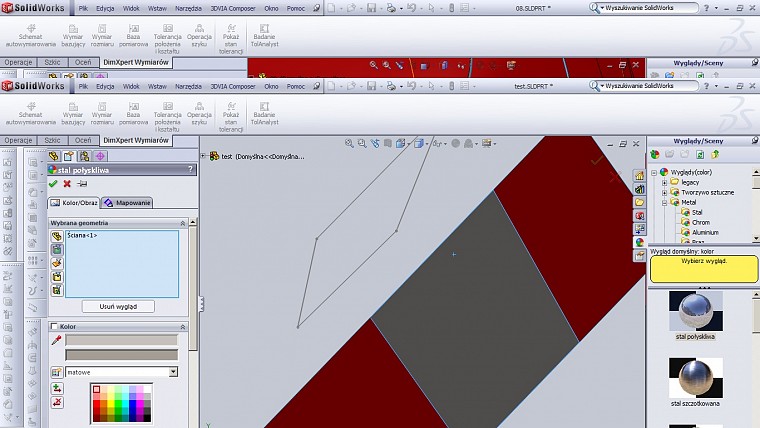The width and height of the screenshot is (760, 428).
Task: Open the DimXpertManager tab icon
Action: pyautogui.click(x=100, y=156)
